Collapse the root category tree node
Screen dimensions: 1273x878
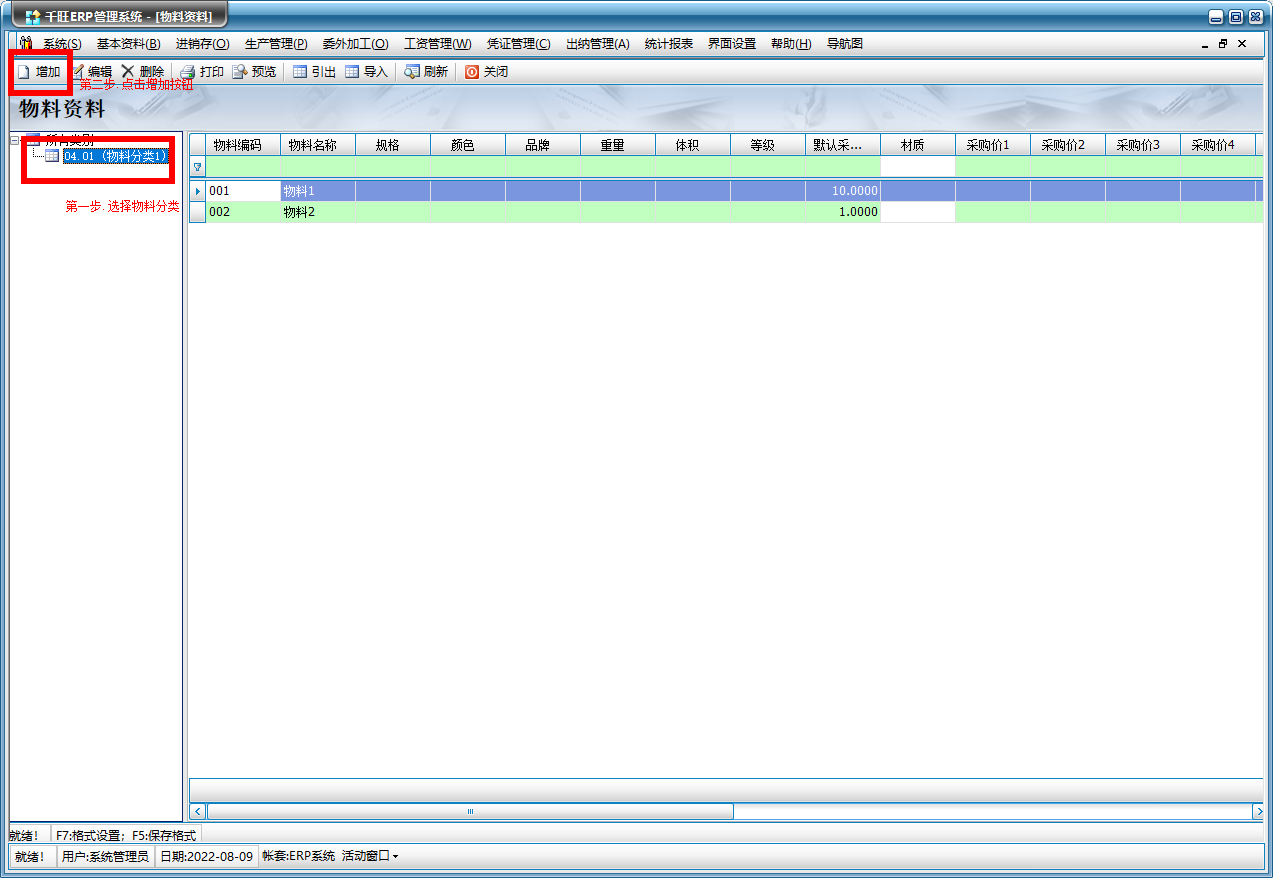coord(15,140)
